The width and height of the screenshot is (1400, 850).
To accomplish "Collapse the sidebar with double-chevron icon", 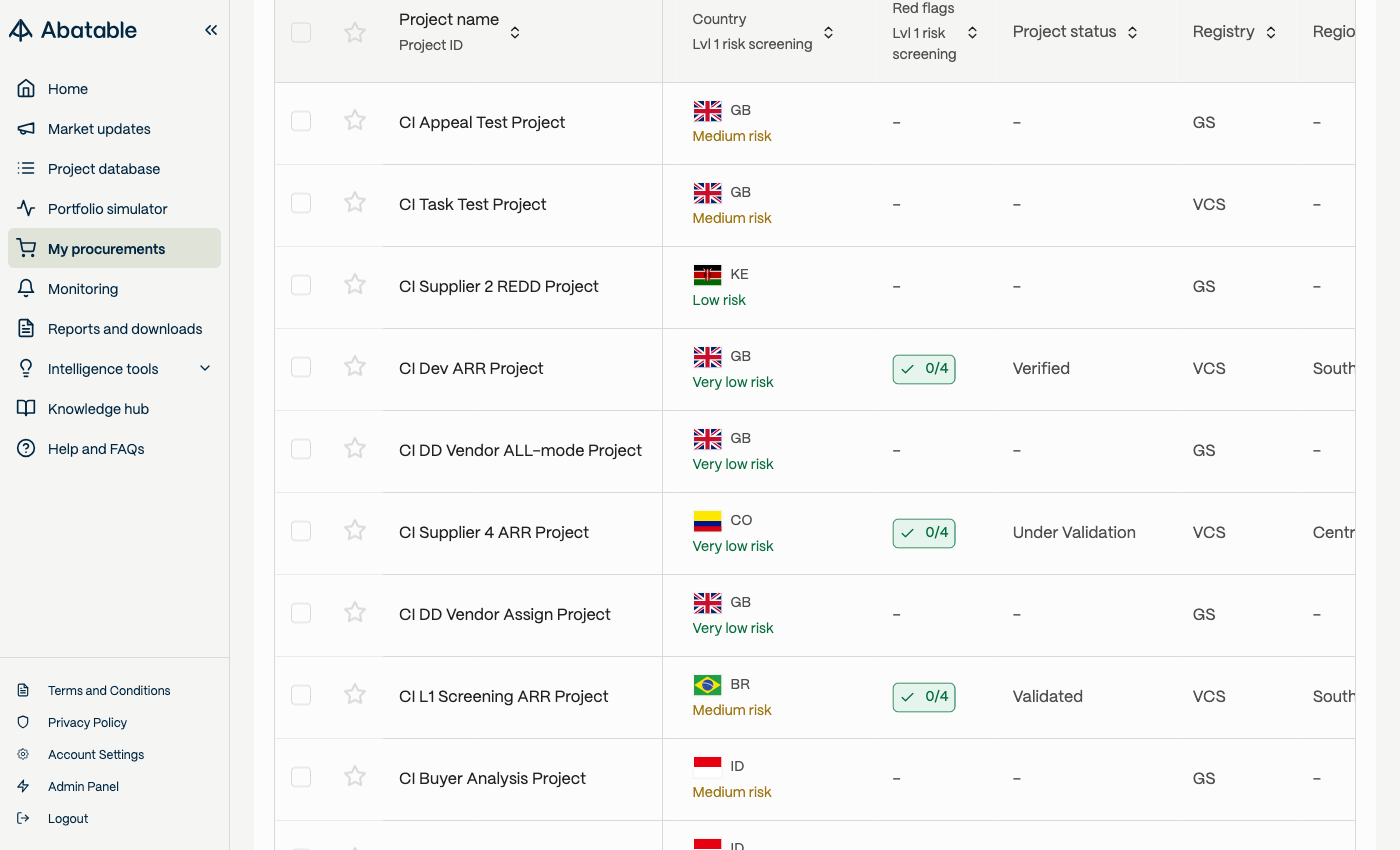I will (211, 30).
